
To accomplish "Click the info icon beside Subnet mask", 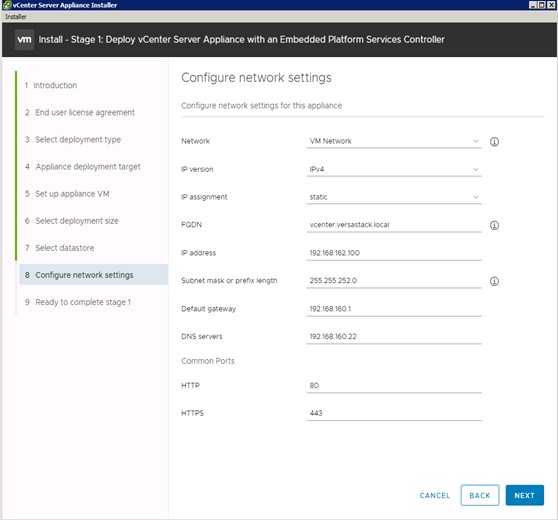I will point(494,281).
